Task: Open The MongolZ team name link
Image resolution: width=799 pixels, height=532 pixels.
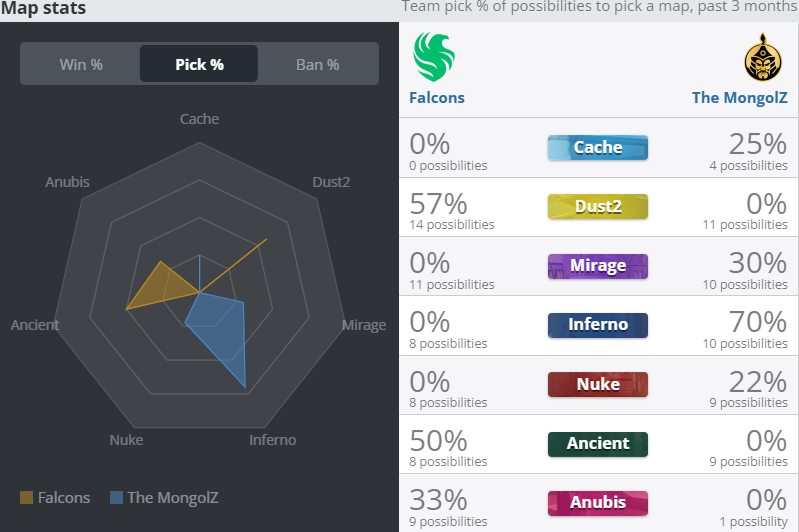Action: pyautogui.click(x=739, y=98)
